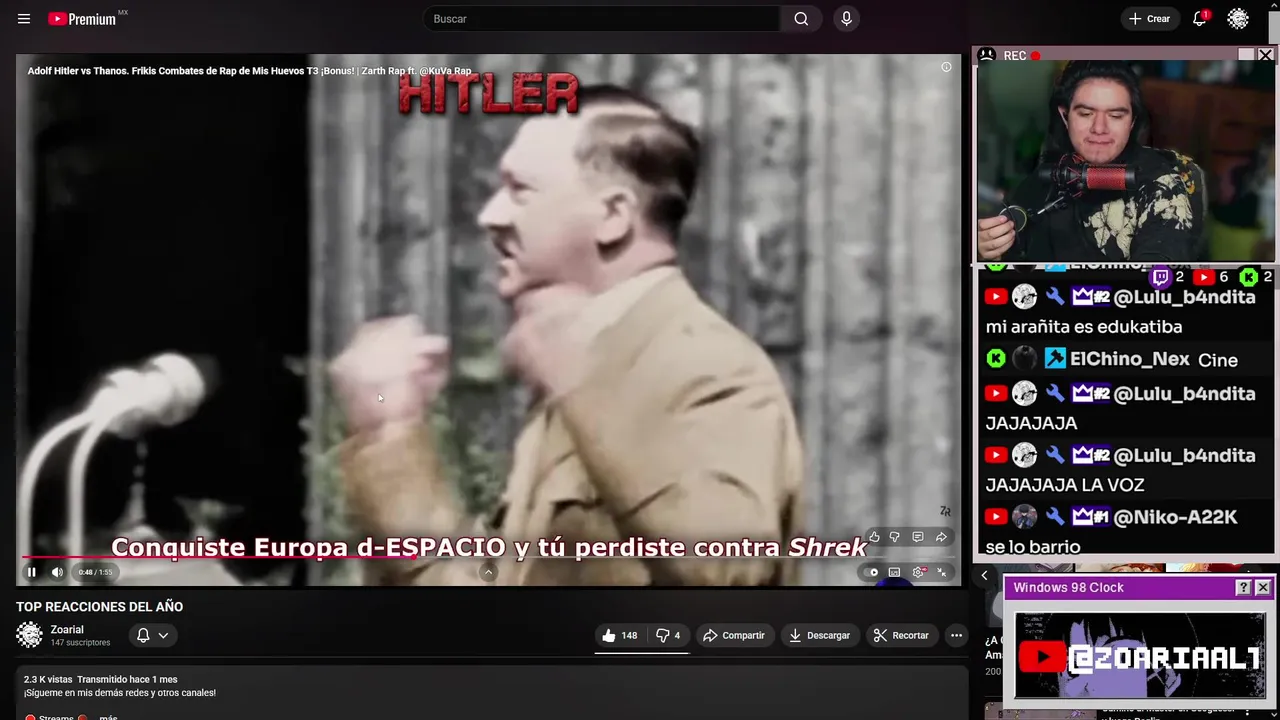Click the webcam feed overlay
This screenshot has height=720, width=1280.
click(1125, 161)
